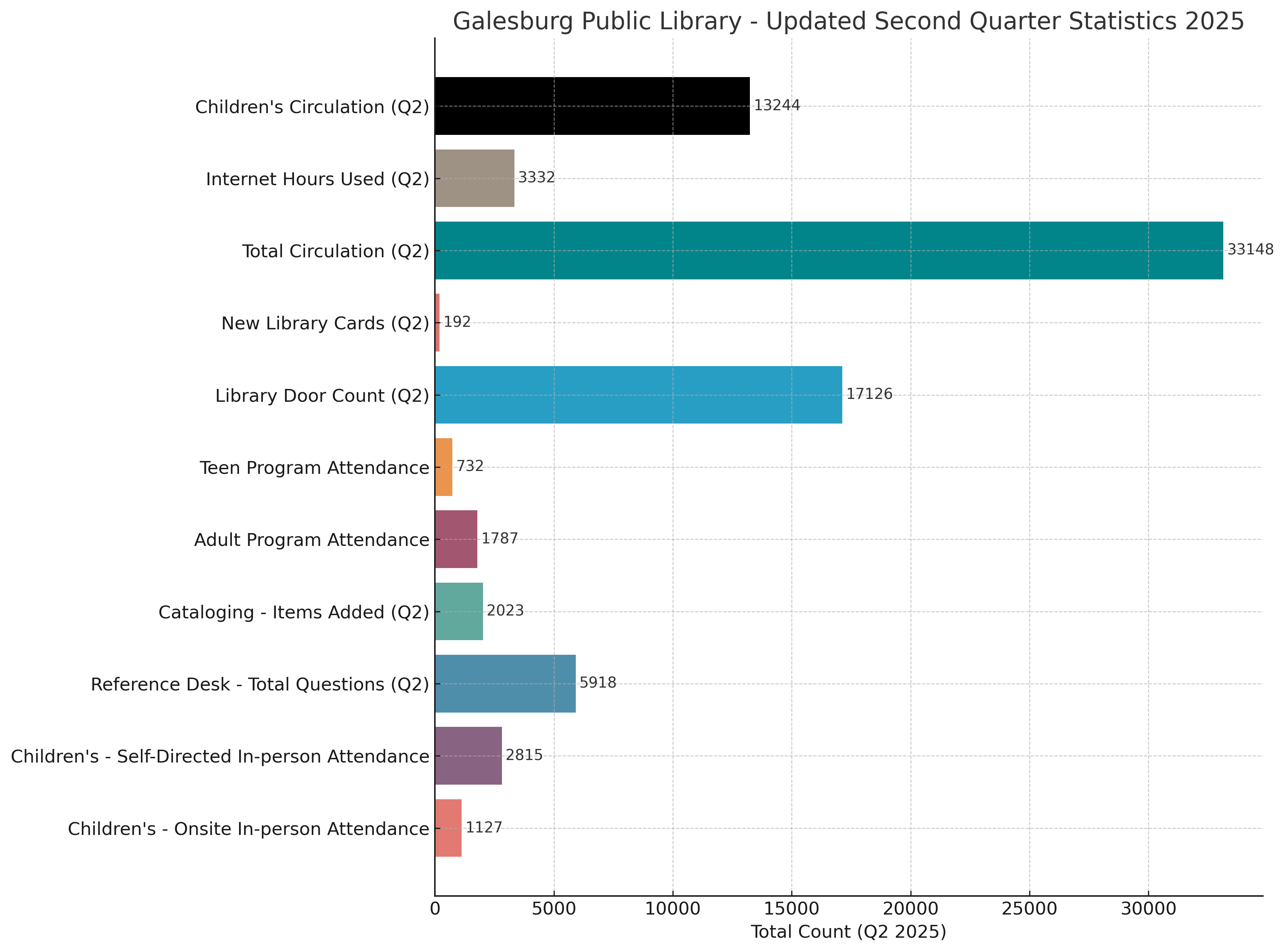
Task: Click the chart title text
Action: click(848, 21)
